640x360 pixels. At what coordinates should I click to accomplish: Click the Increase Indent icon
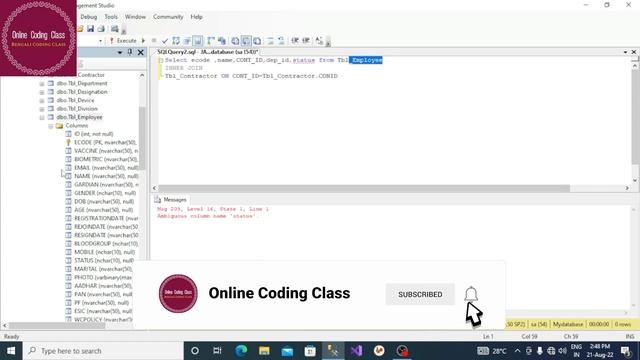306,40
